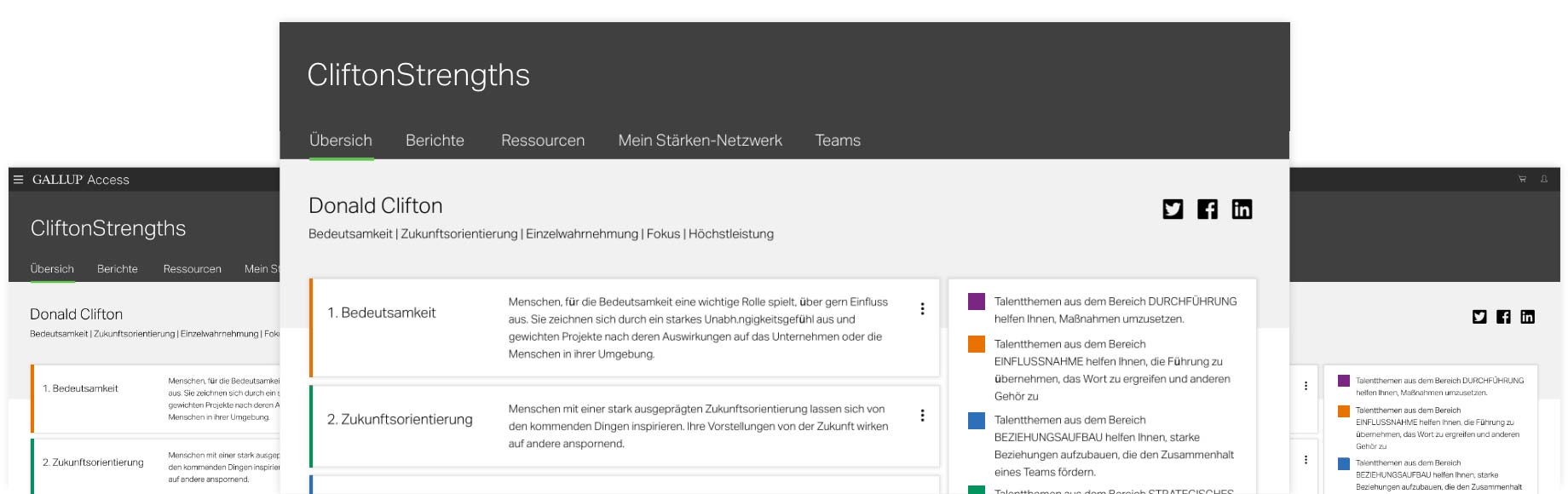Click the top-five strengths line under the front window's Donald Clifton
The width and height of the screenshot is (1568, 494).
541,234
